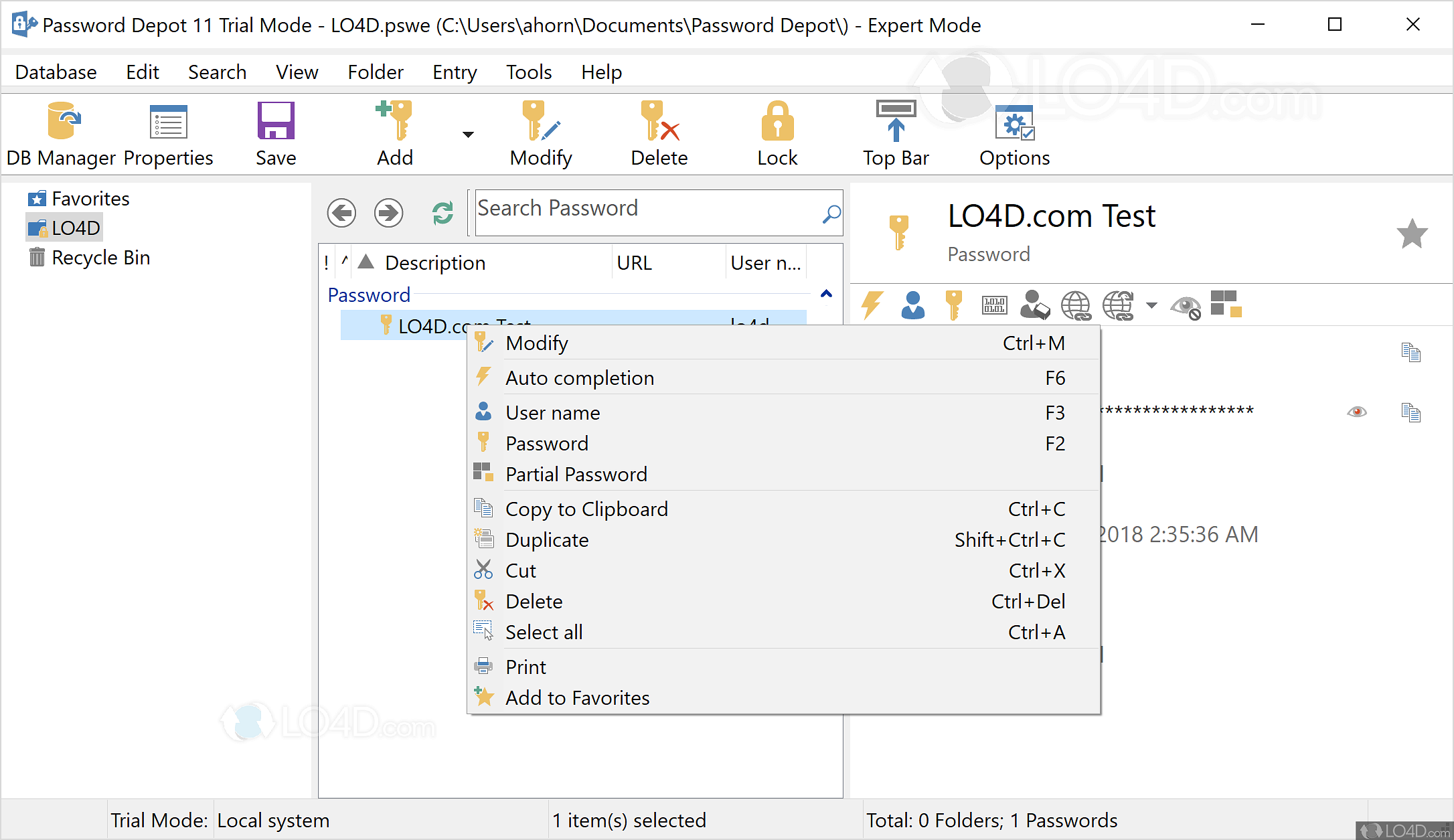This screenshot has height=840, width=1454.
Task: Open the dropdown next to globe link icon
Action: pos(1151,306)
